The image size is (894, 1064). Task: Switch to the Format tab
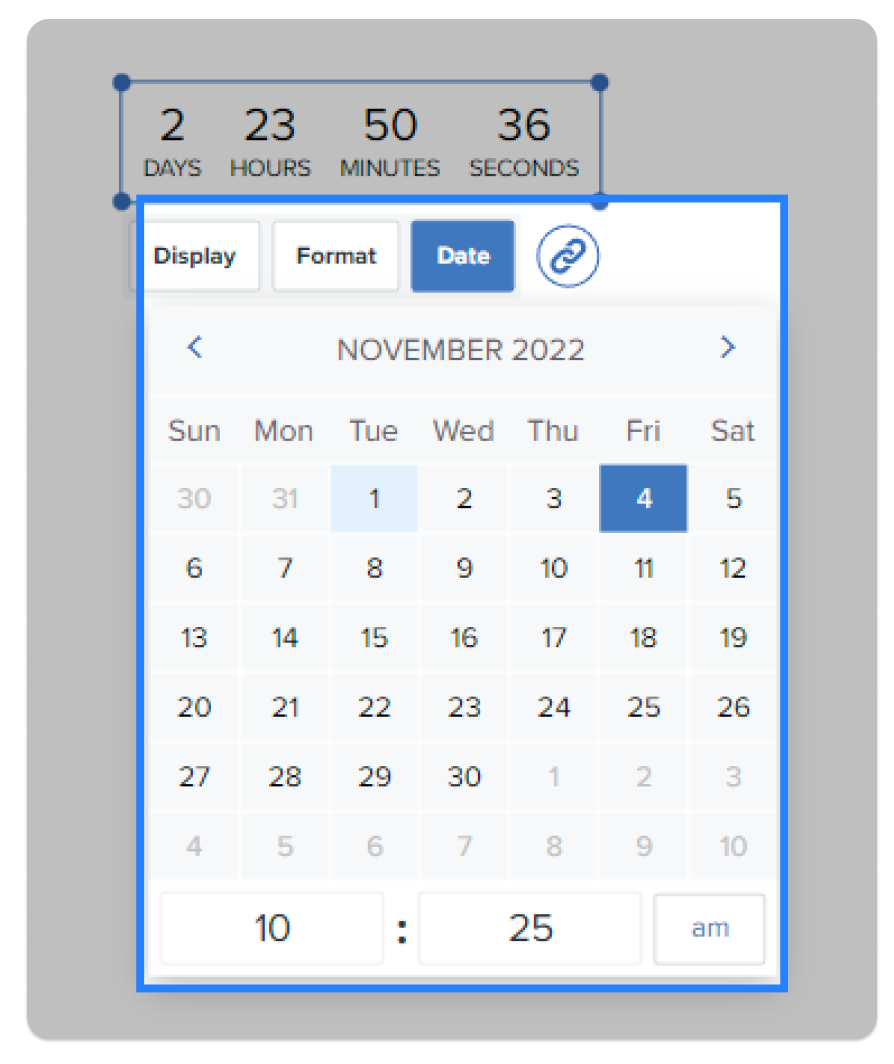(x=335, y=256)
